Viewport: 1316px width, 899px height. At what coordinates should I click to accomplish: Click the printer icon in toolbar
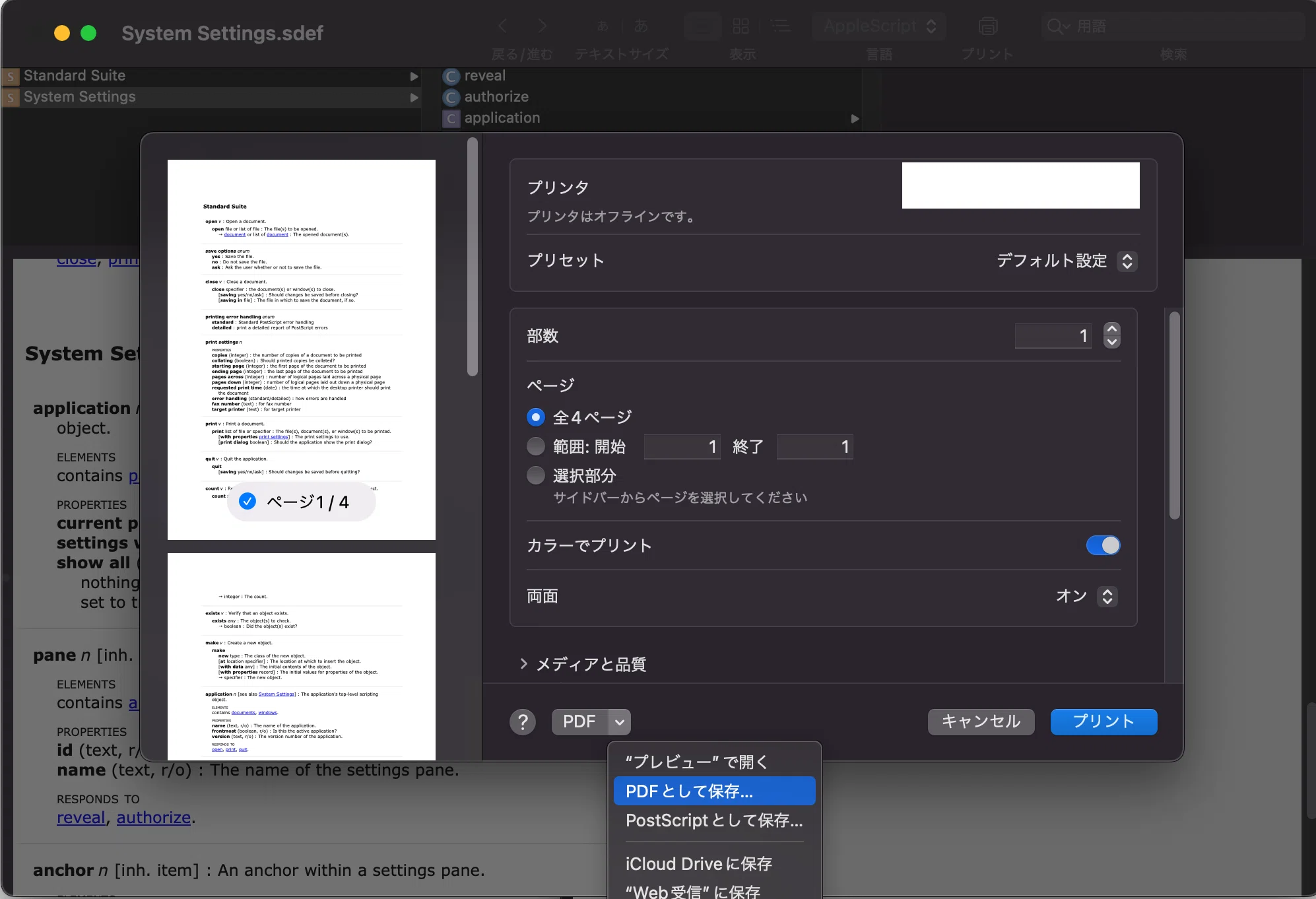[987, 26]
